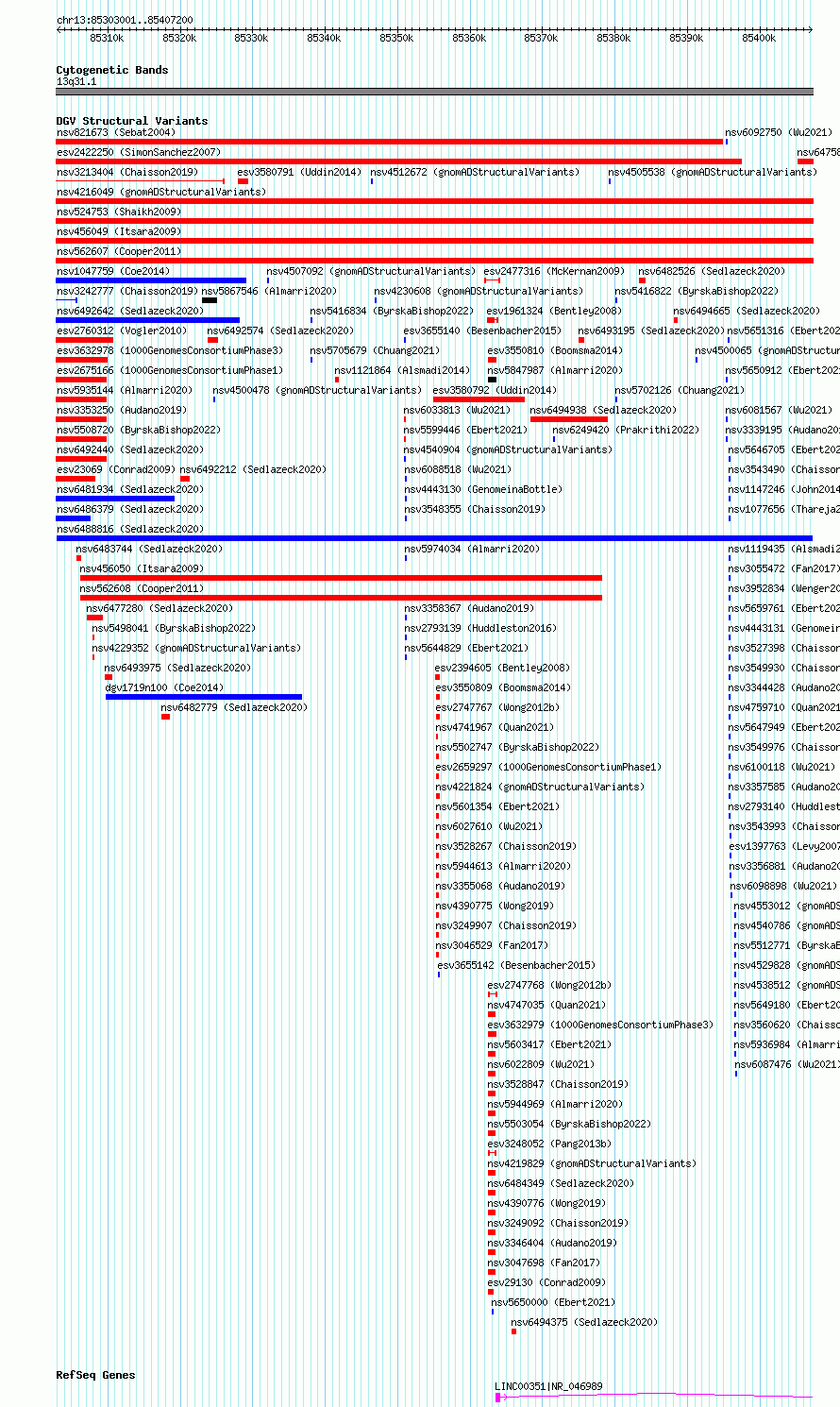Open nsv4507092 gnomAD variant label
The image size is (840, 1407).
tap(371, 271)
